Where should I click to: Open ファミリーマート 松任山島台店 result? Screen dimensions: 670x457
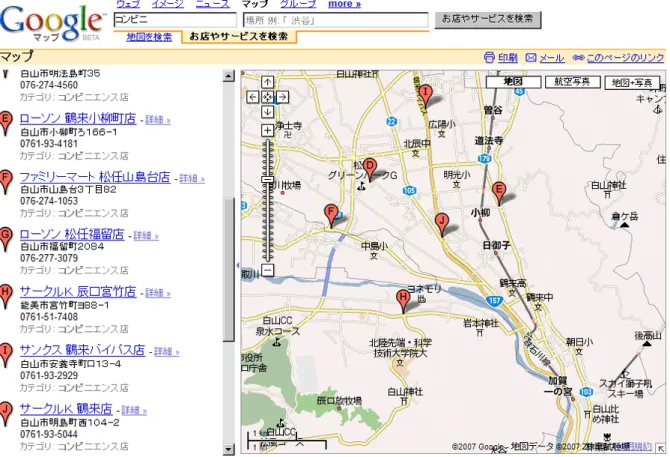95,177
